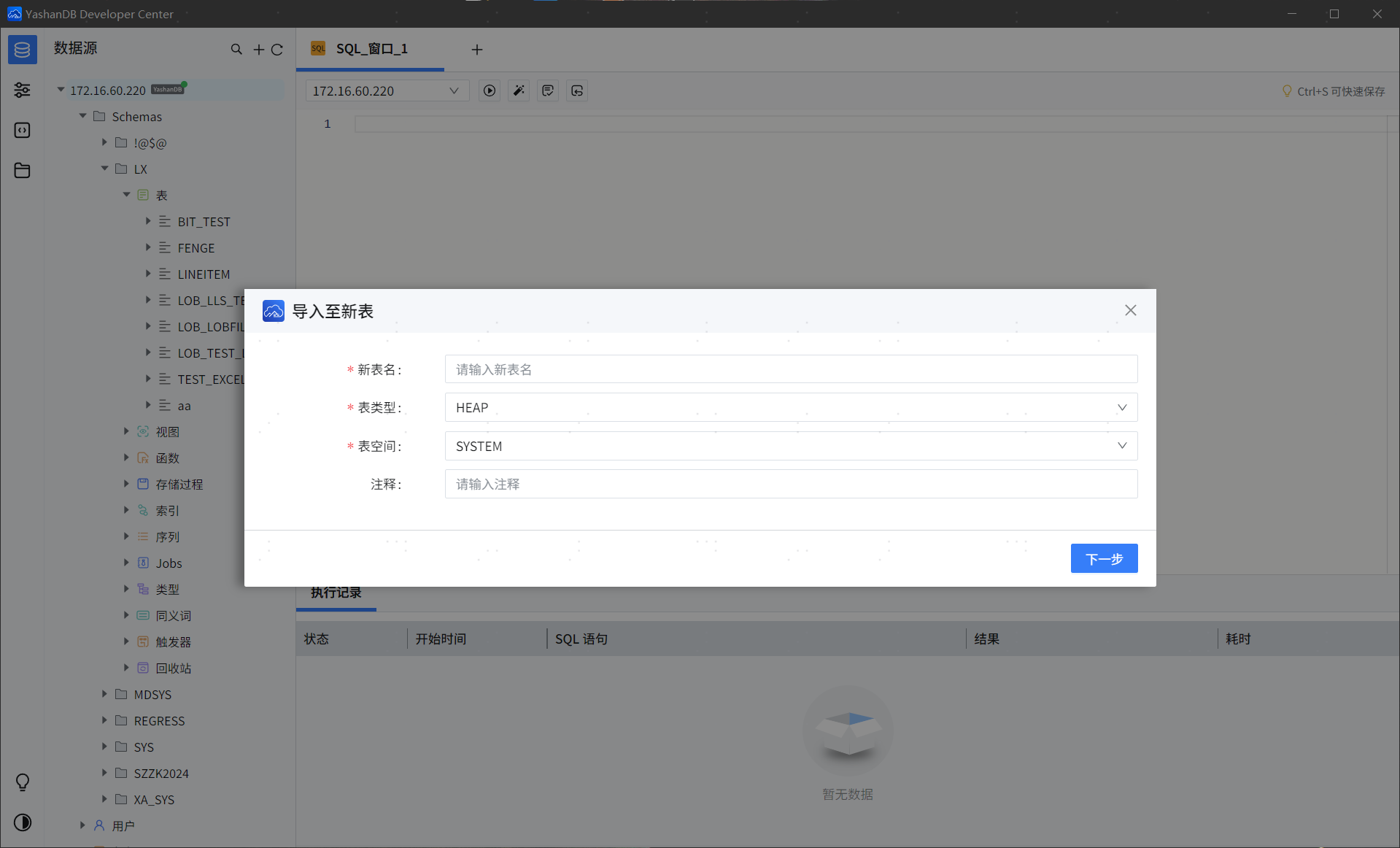Click the search icon in data source panel
The width and height of the screenshot is (1400, 848).
coord(236,50)
